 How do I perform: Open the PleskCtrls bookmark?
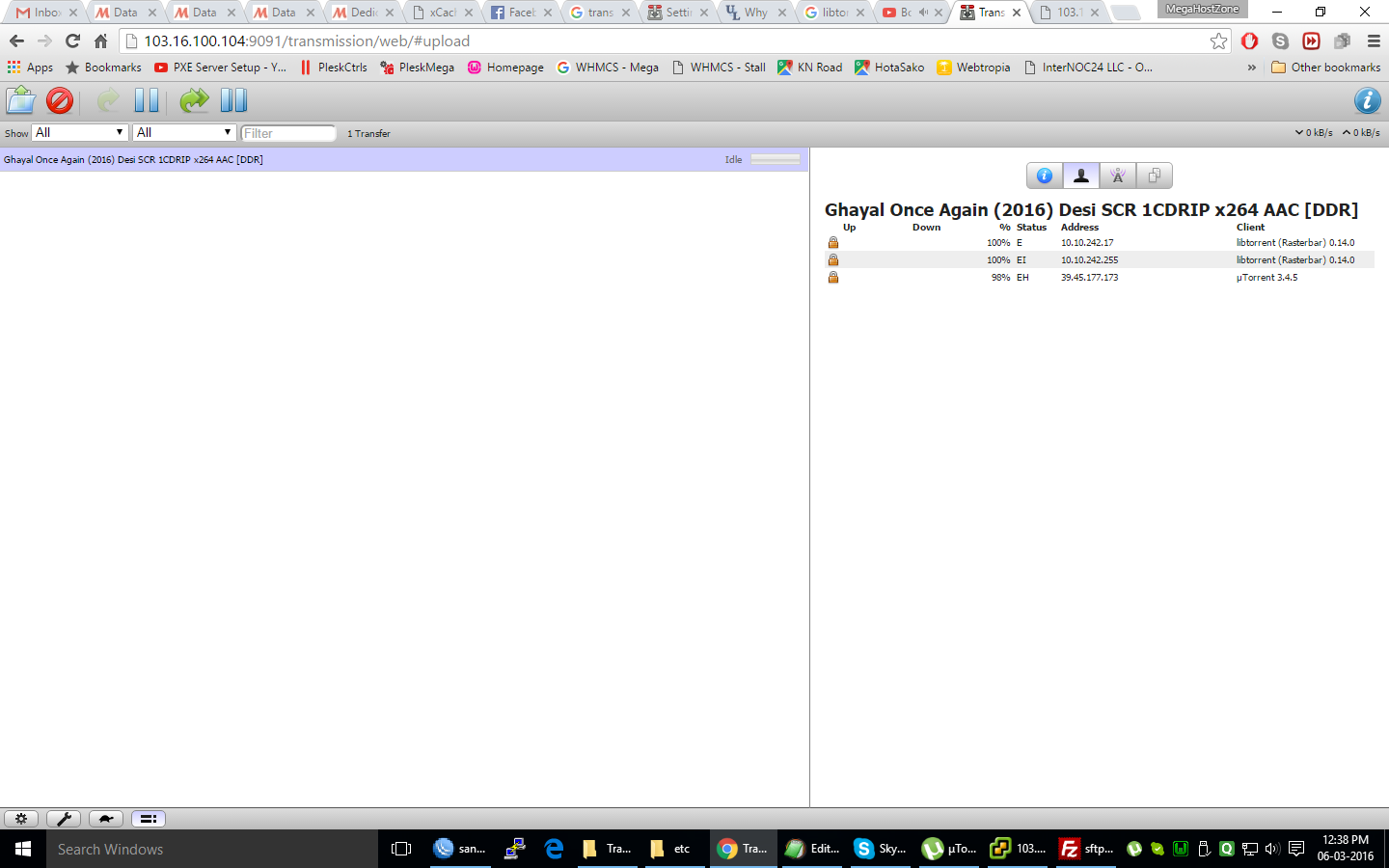(x=334, y=68)
